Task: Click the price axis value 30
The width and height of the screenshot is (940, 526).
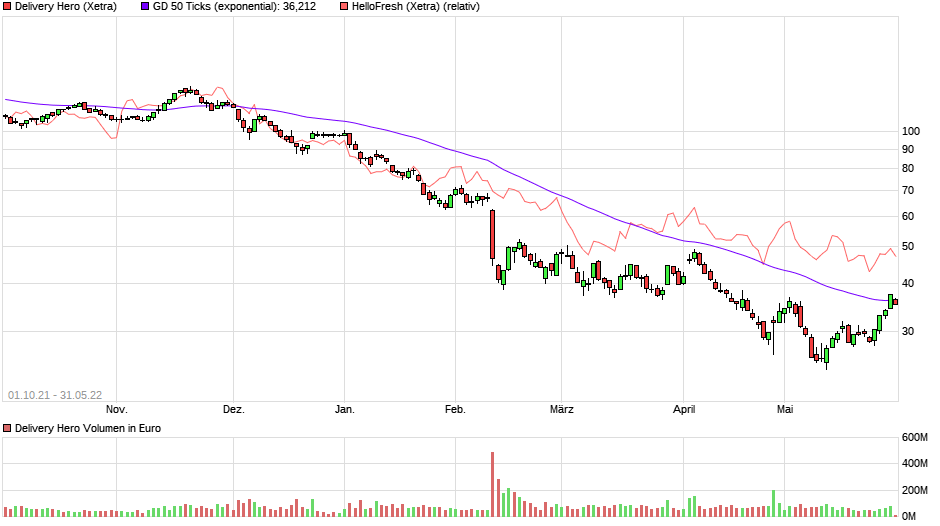Action: click(908, 332)
